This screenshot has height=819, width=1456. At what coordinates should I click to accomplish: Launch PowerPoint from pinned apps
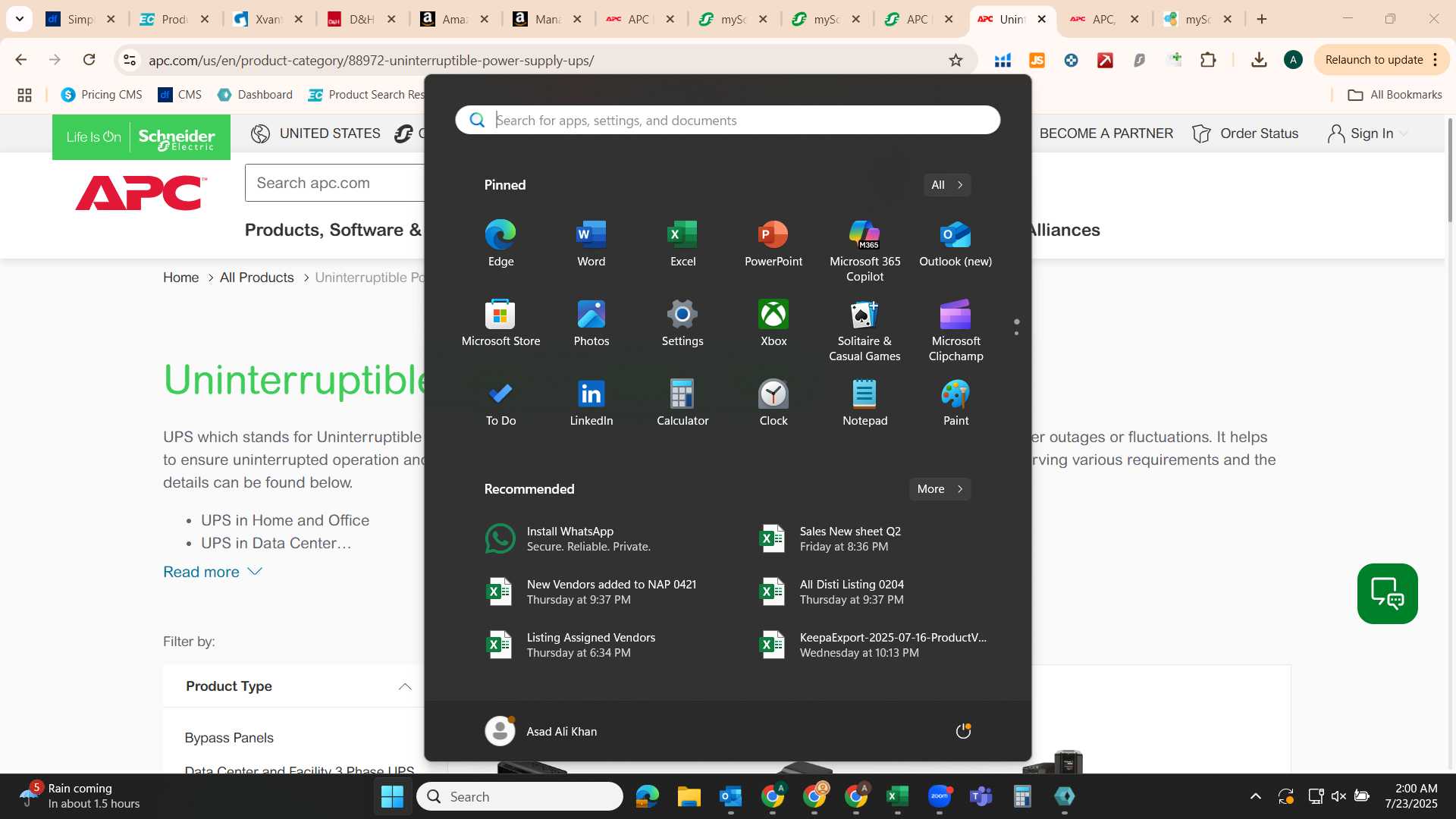click(x=773, y=244)
